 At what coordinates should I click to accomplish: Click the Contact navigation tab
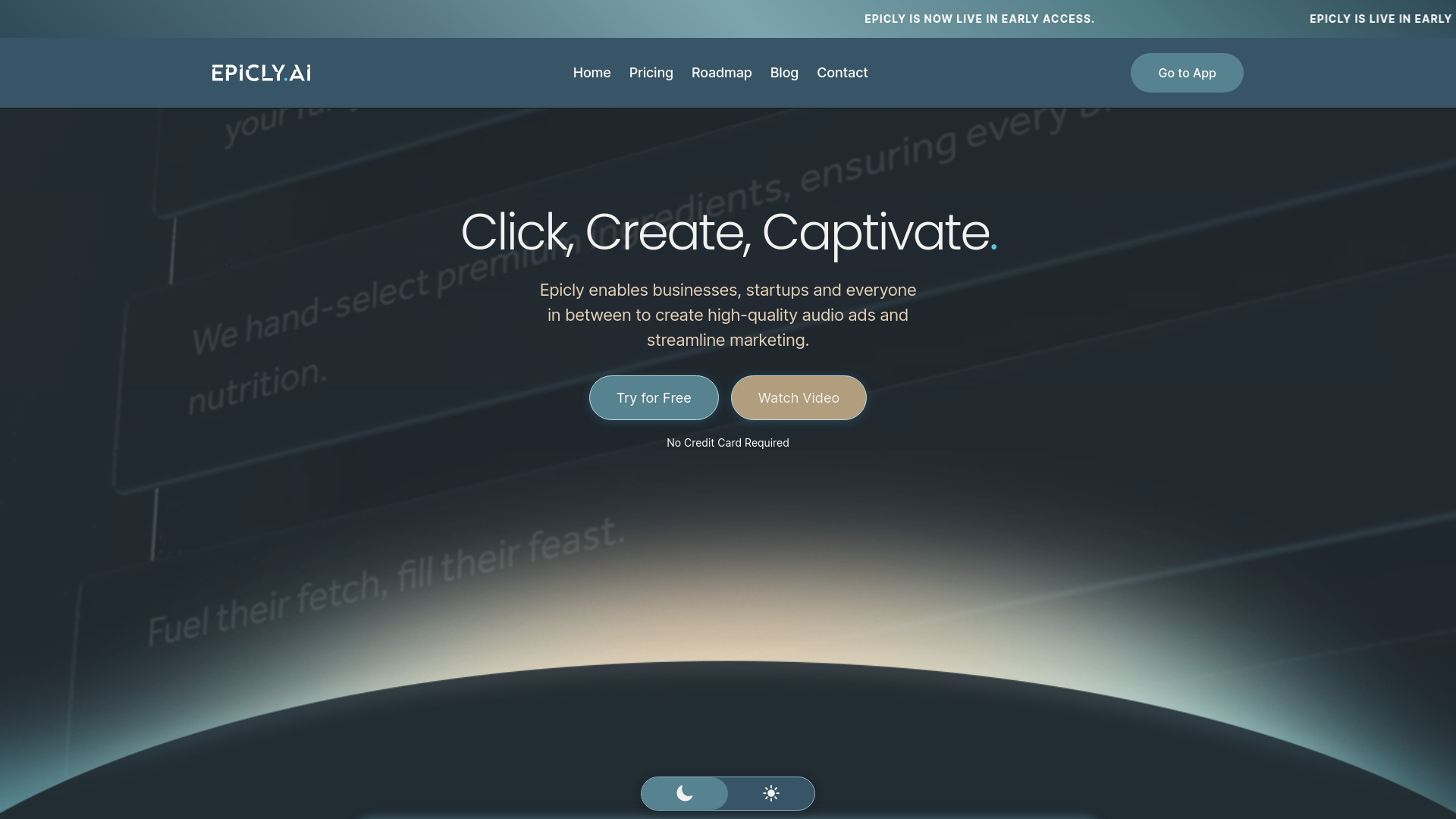[842, 72]
